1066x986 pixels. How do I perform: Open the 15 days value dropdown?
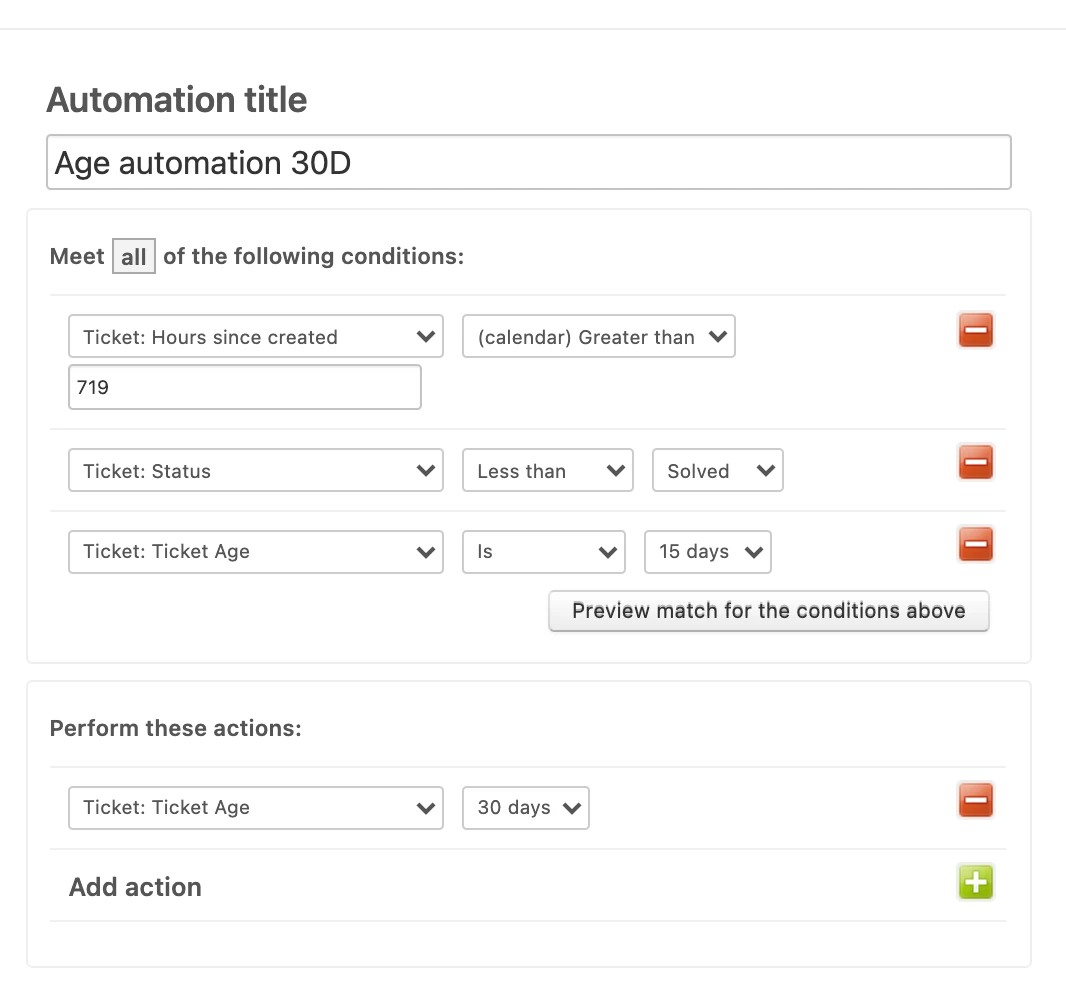pyautogui.click(x=707, y=552)
